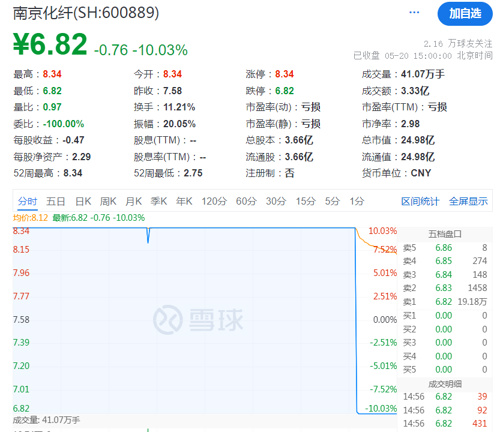Image resolution: width=500 pixels, height=432 pixels.
Task: Click the dip marker on the intraday price line
Action: [x=148, y=235]
